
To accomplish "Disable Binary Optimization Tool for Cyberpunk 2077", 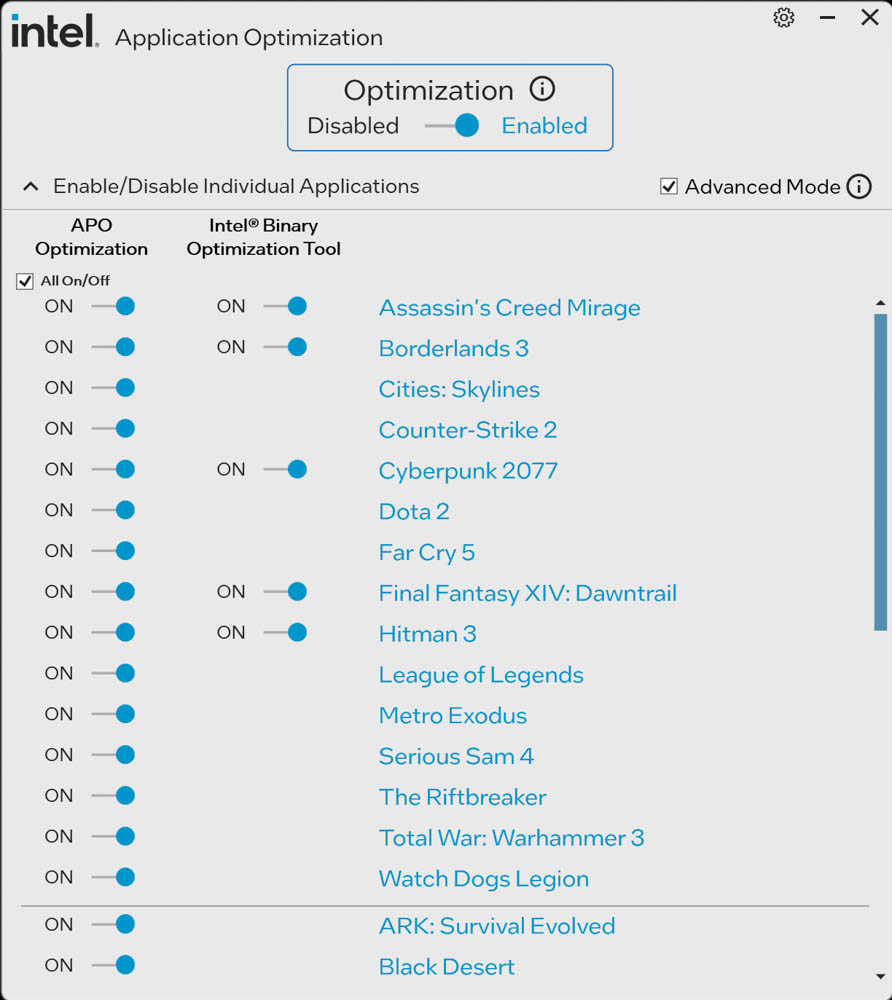I will (286, 470).
